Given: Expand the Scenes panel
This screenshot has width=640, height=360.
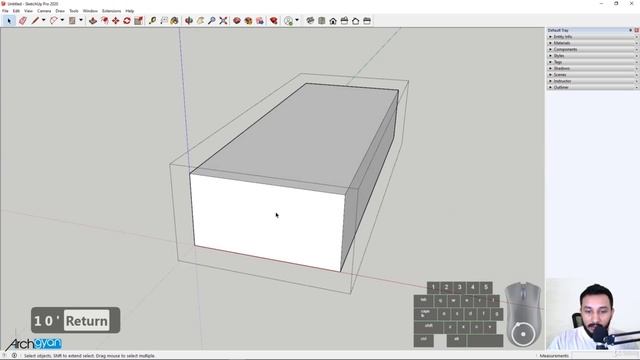Looking at the screenshot, I should [591, 75].
